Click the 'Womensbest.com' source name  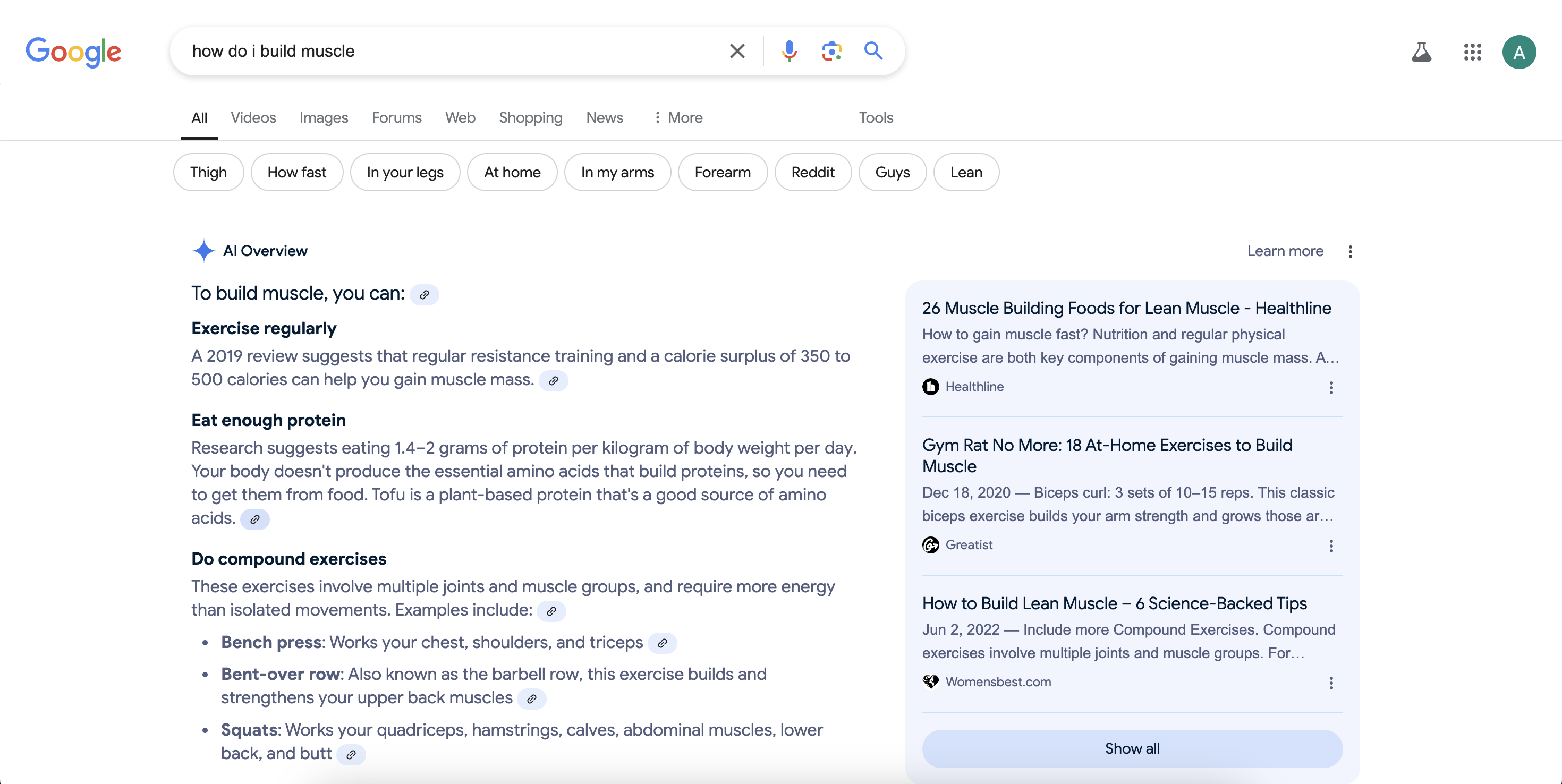998,681
